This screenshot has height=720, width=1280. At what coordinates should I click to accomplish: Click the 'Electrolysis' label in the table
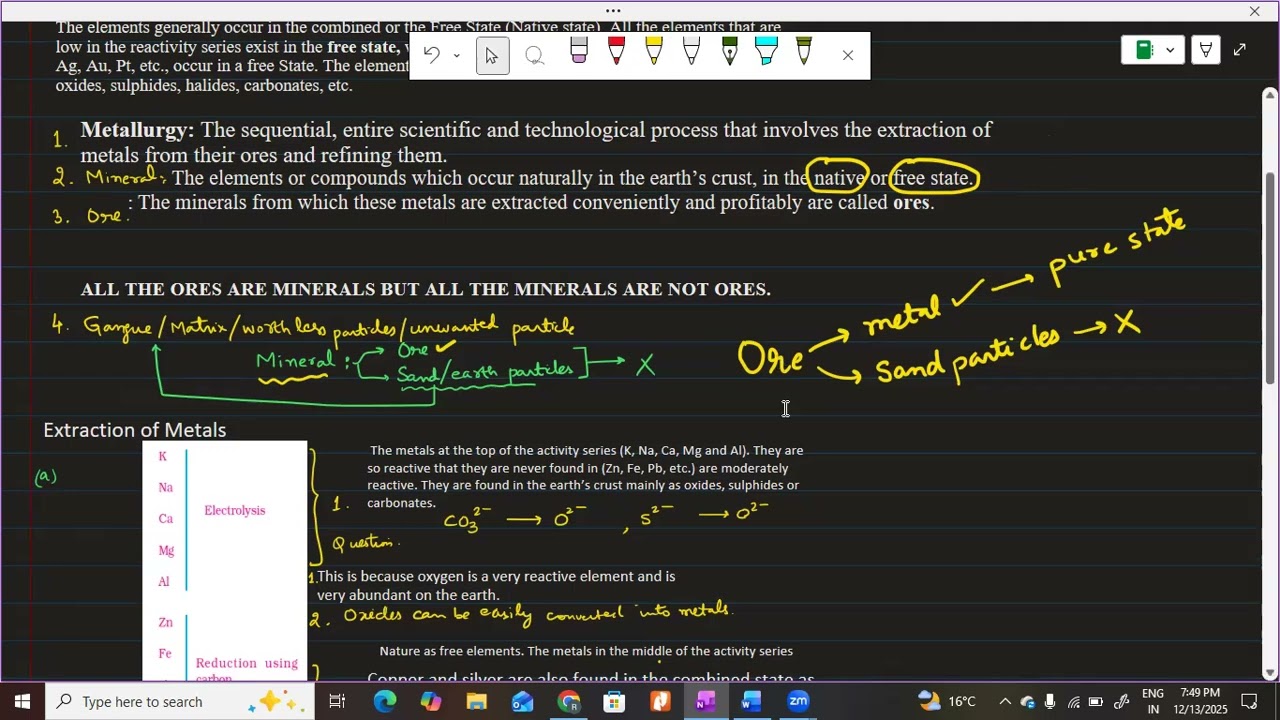tap(235, 511)
